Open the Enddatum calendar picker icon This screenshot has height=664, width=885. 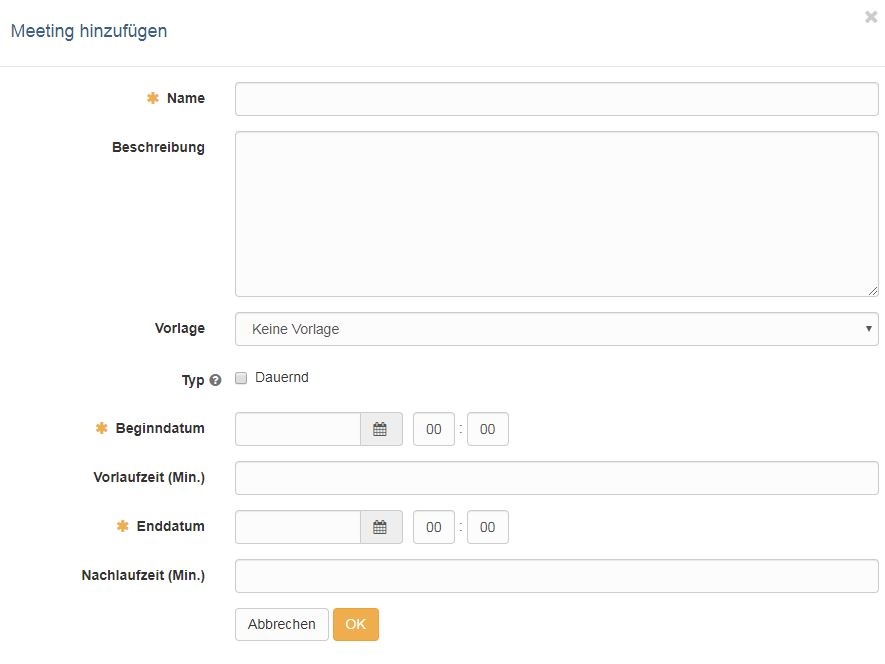coord(380,527)
